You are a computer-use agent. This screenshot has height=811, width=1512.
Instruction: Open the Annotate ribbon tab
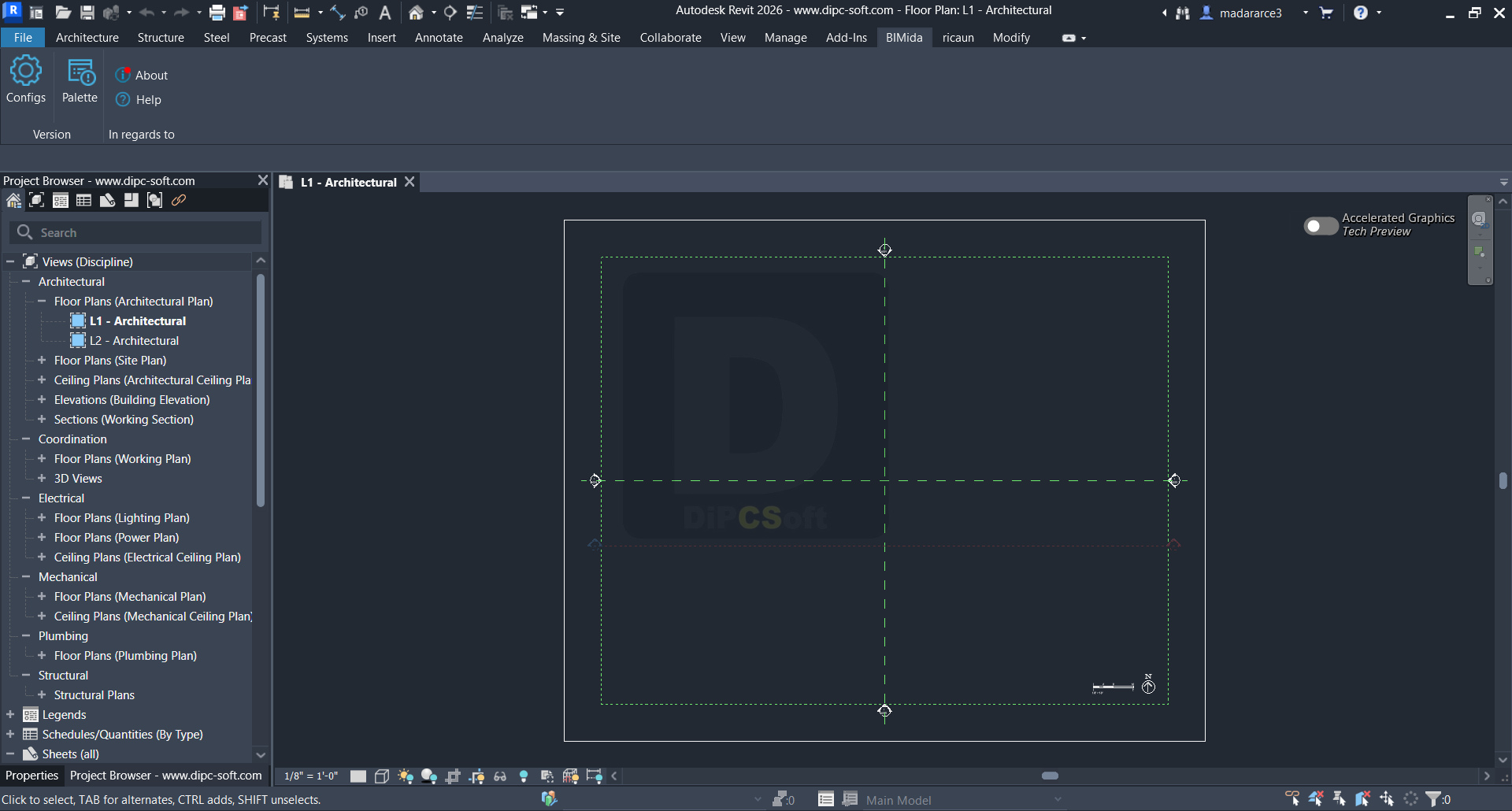[439, 38]
